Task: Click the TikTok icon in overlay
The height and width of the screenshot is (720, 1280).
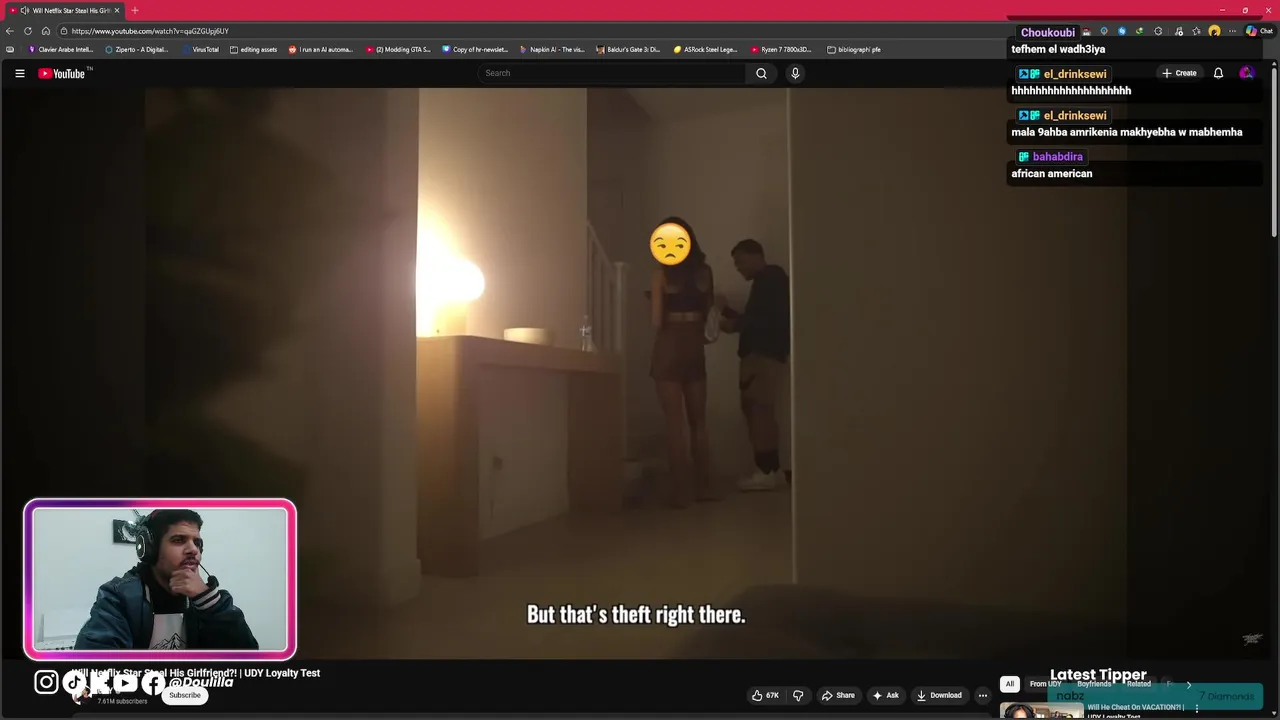Action: [x=74, y=682]
